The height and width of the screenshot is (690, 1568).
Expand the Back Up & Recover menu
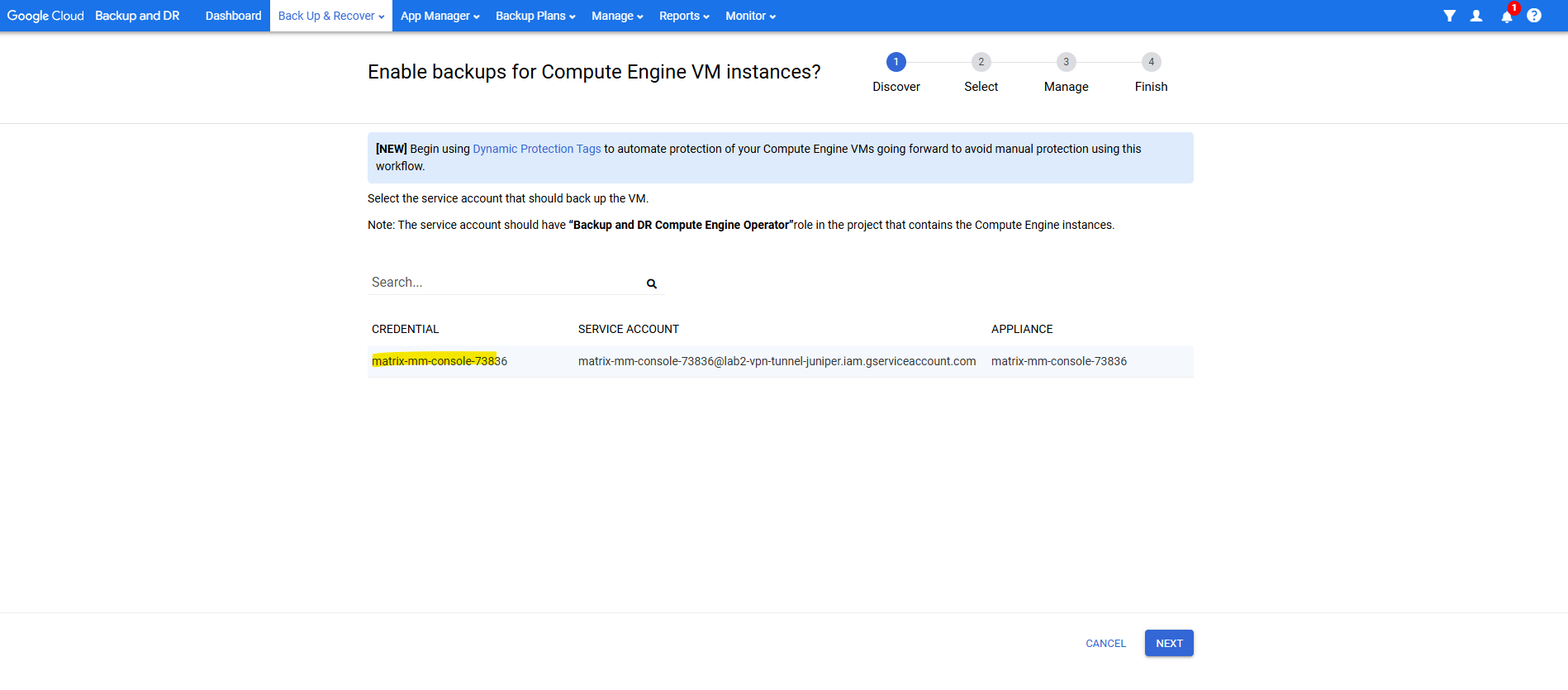(x=330, y=16)
